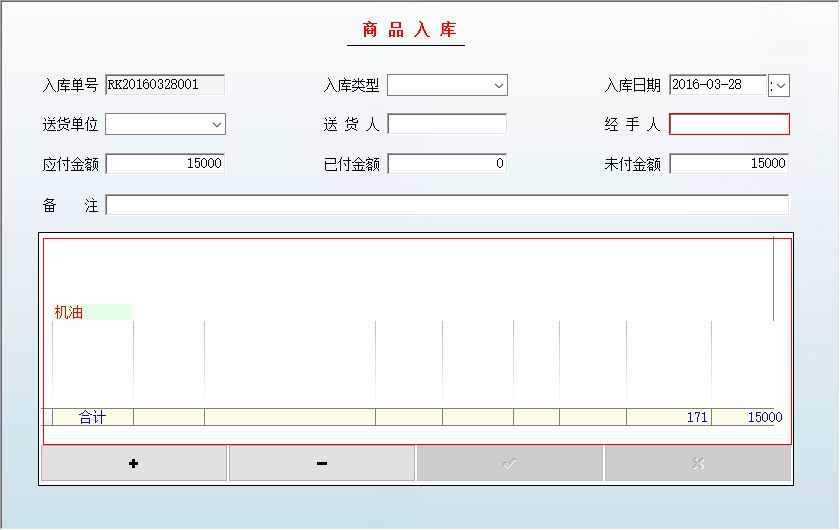Screen dimensions: 840x530
Task: Click the row selector beside 合计
Action: 47,417
